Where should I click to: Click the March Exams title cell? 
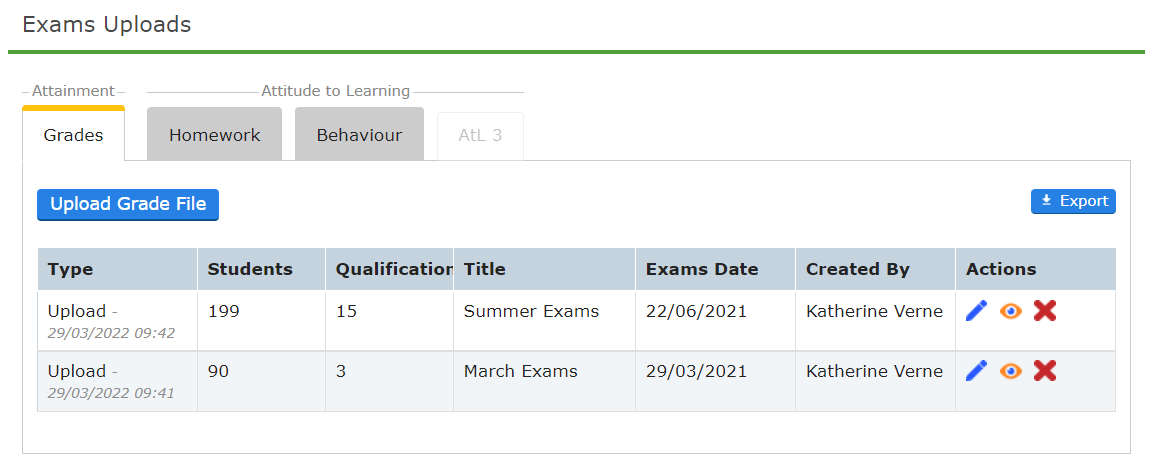[520, 371]
